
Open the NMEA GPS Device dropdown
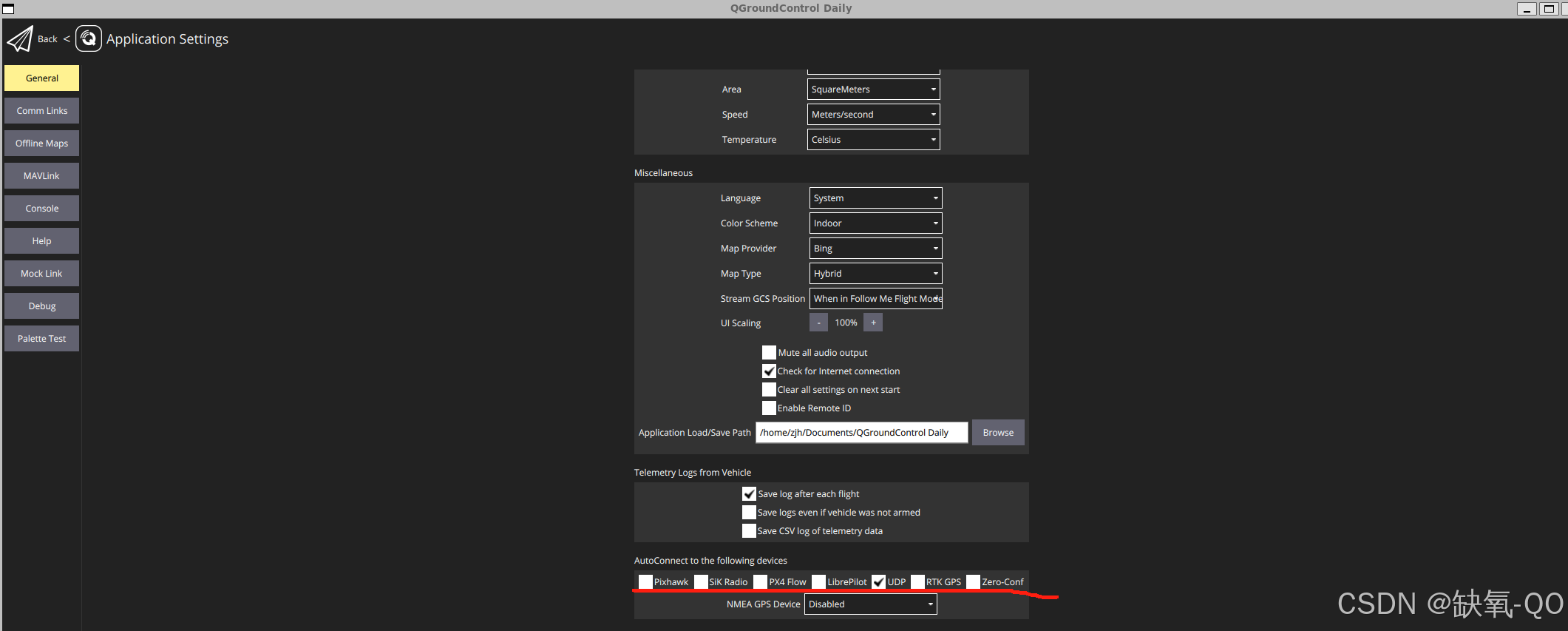870,604
